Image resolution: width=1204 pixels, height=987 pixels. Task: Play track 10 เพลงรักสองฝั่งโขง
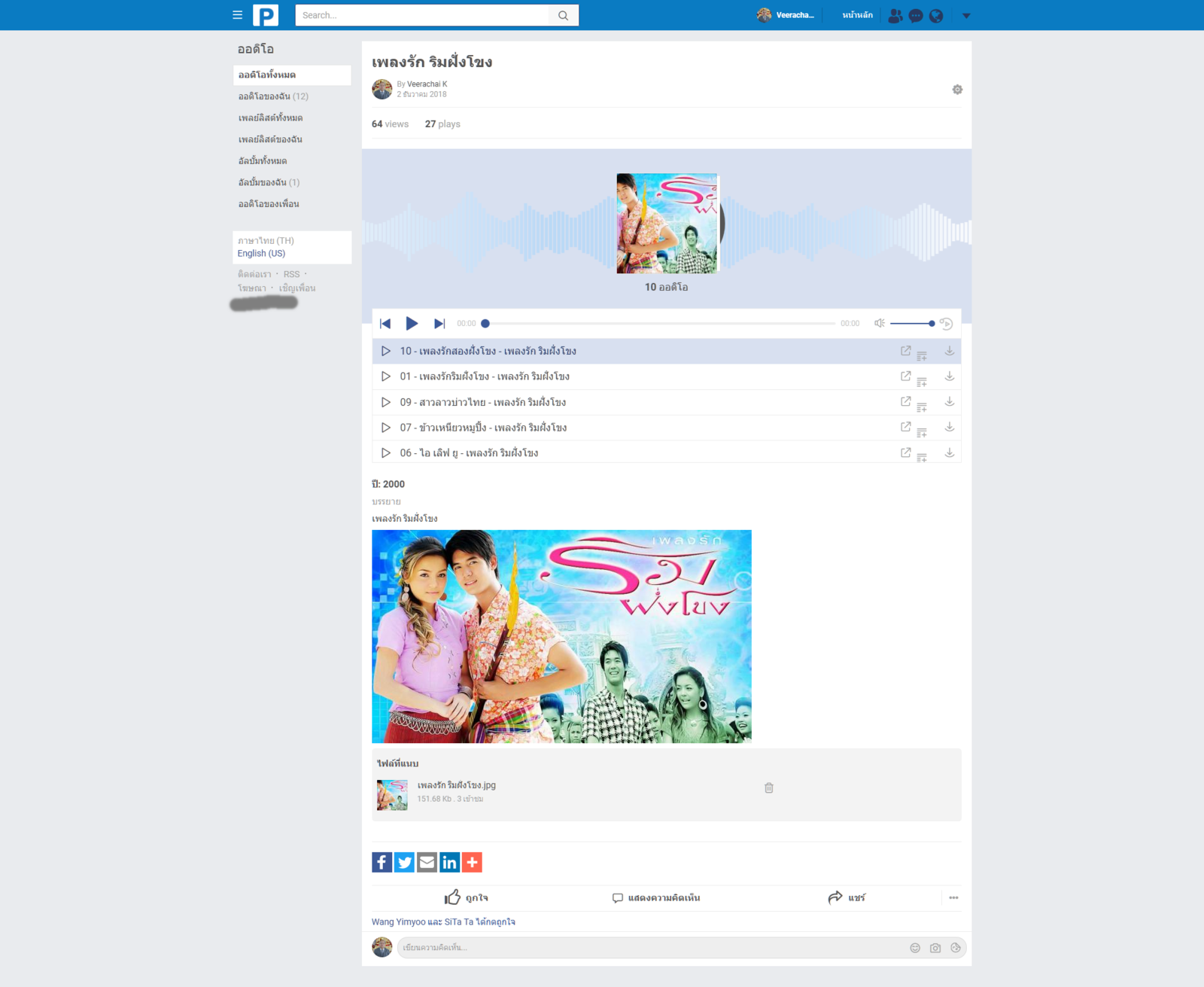pos(386,351)
